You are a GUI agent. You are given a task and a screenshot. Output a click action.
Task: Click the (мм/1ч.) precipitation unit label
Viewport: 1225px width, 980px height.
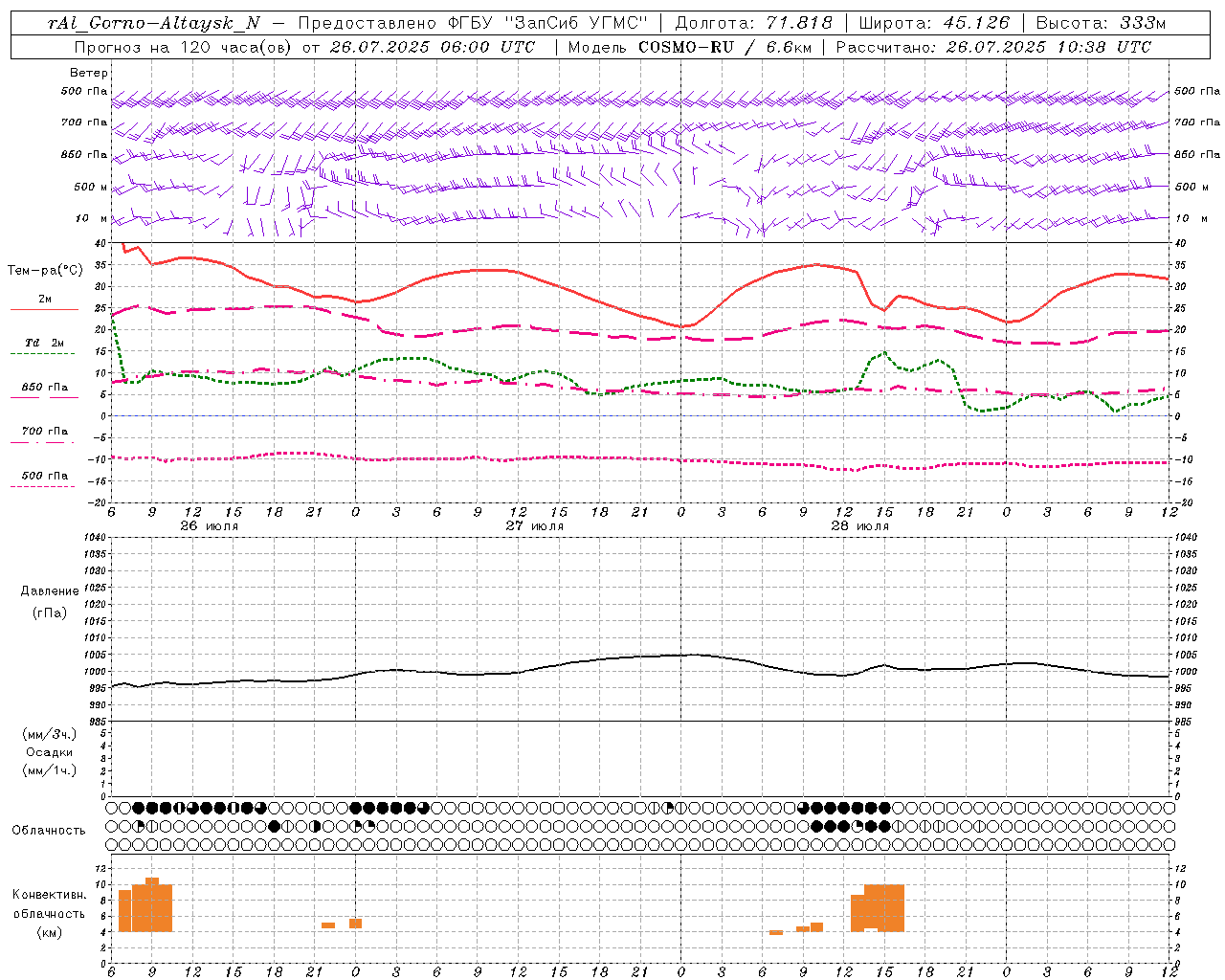point(49,770)
